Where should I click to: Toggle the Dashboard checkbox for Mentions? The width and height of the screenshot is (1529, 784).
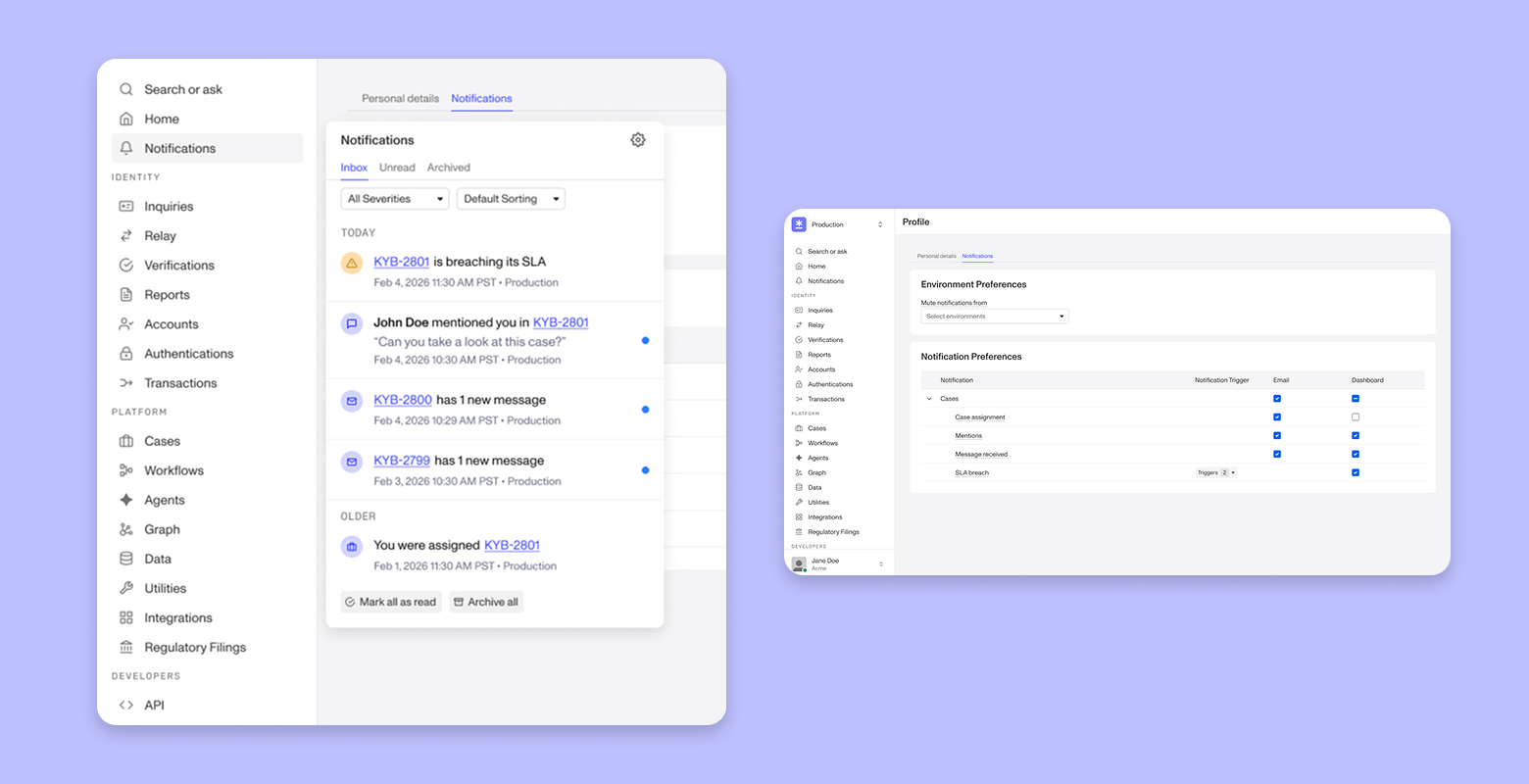(x=1356, y=436)
